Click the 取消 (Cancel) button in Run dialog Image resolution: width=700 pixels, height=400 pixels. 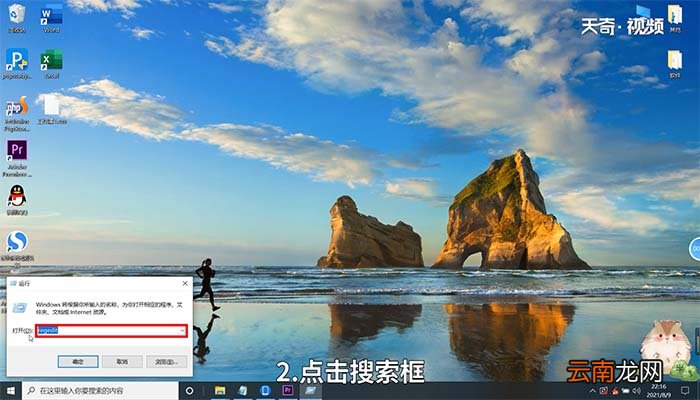click(x=122, y=362)
